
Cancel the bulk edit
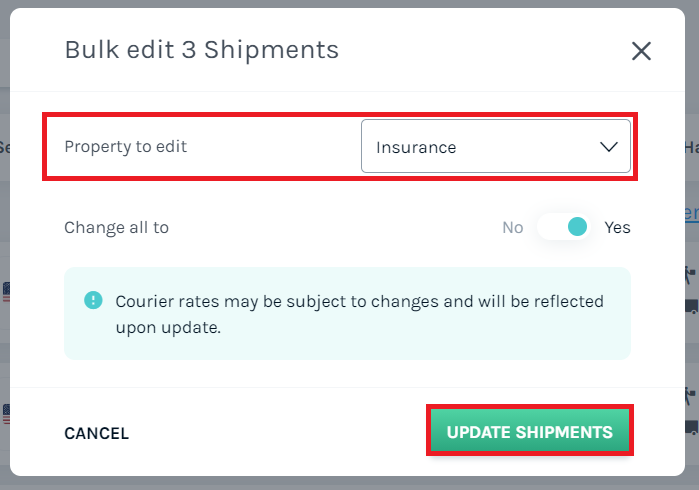[97, 433]
